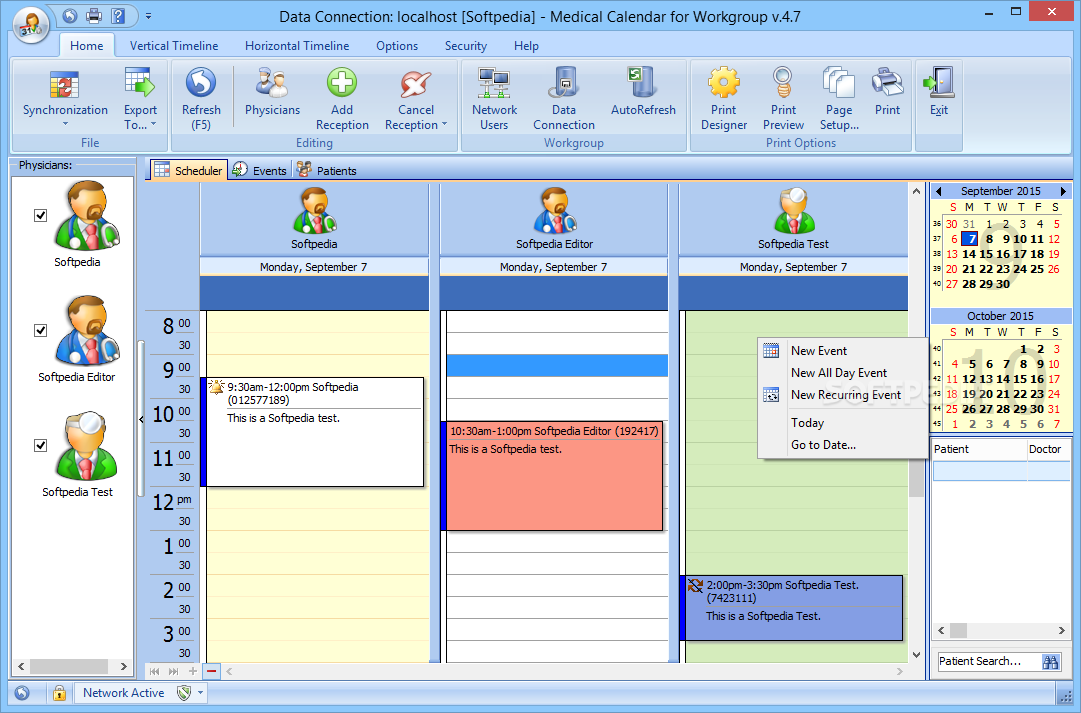Click the help icon in quick access toolbar
The width and height of the screenshot is (1081, 713).
(x=117, y=15)
